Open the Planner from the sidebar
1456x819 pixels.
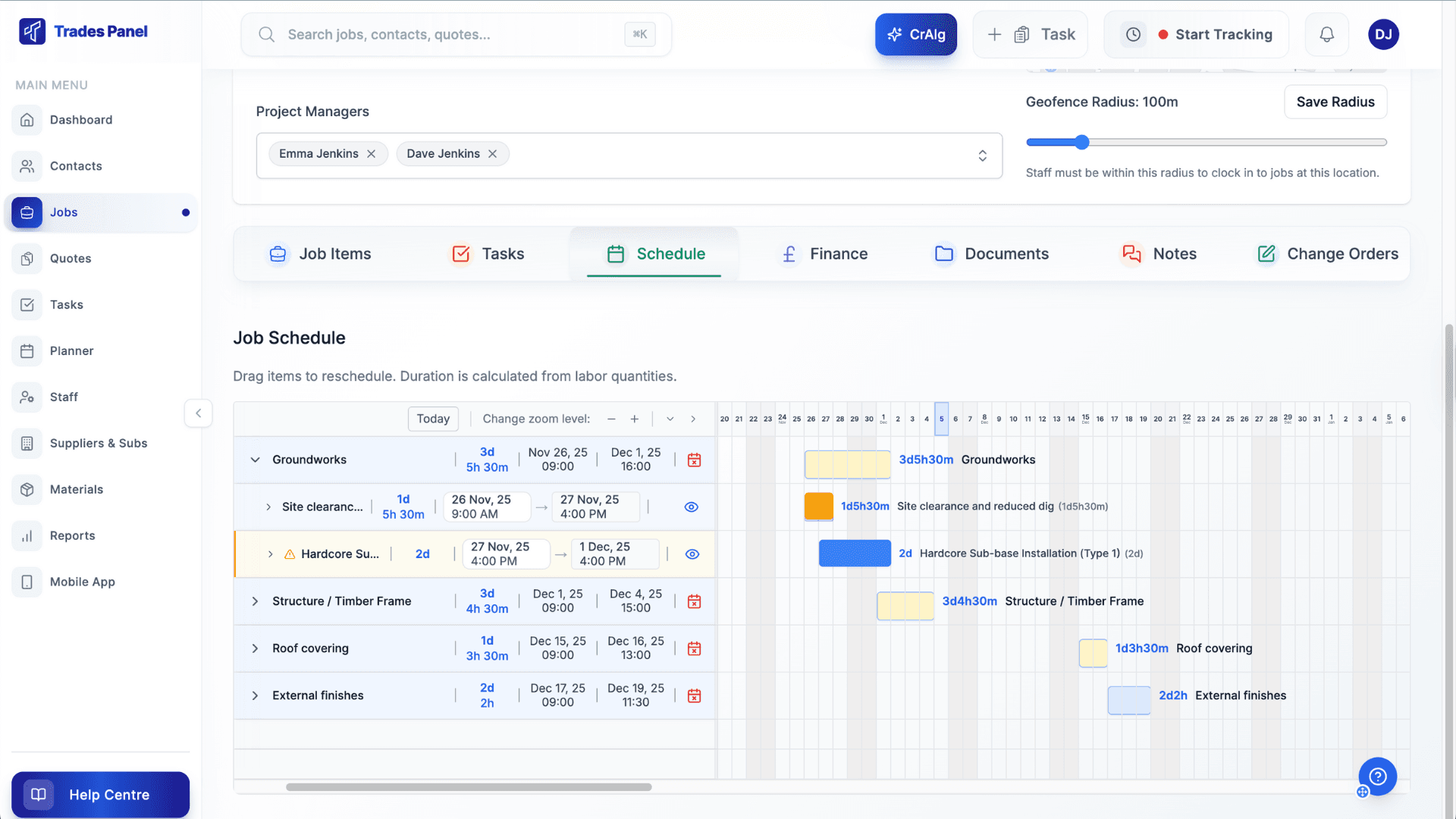[x=72, y=350]
